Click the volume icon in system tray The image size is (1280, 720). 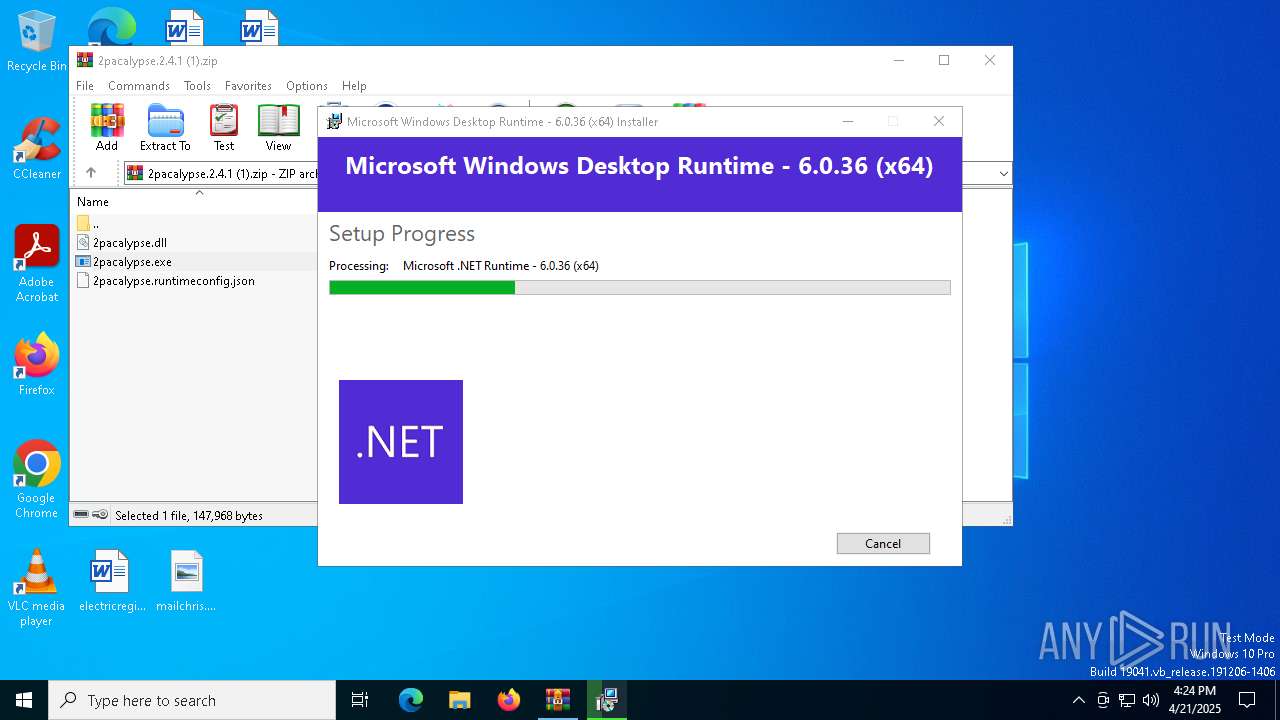pyautogui.click(x=1151, y=700)
